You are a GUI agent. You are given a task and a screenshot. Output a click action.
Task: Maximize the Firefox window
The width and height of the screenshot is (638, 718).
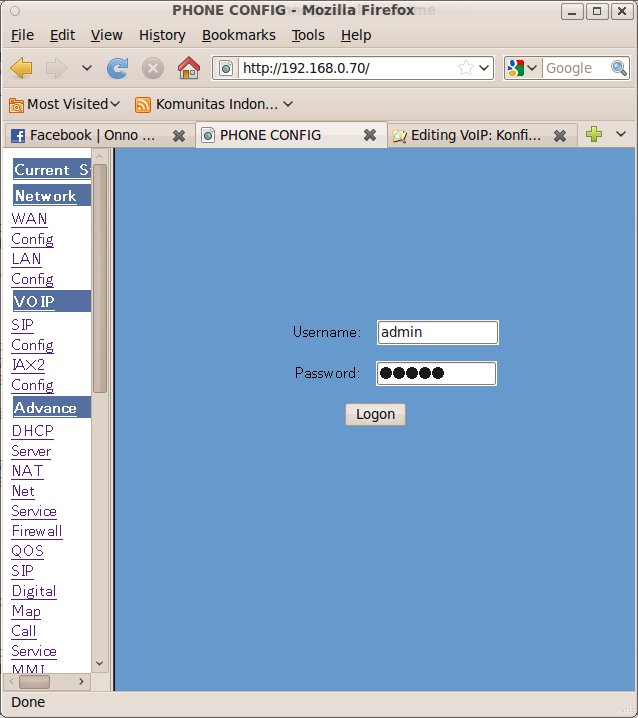(597, 11)
